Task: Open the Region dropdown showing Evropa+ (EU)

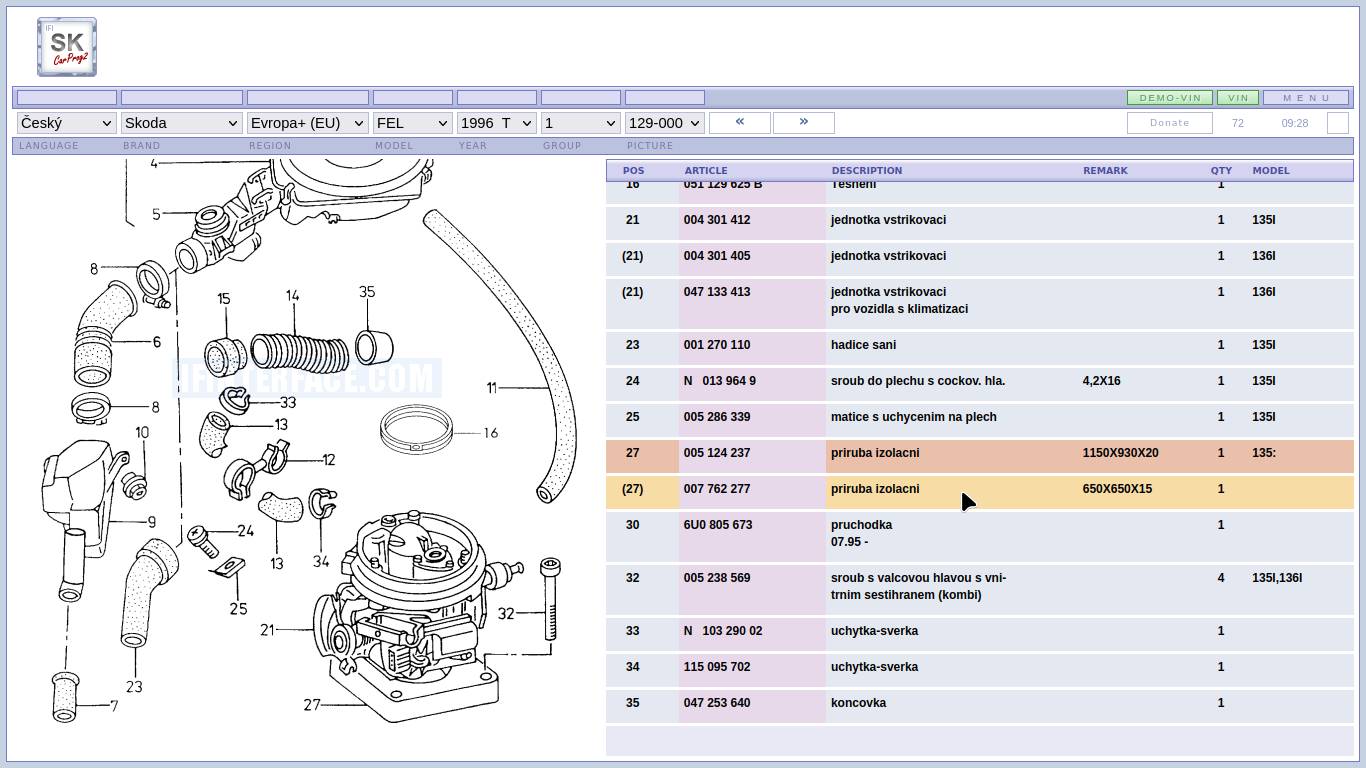Action: [x=307, y=123]
